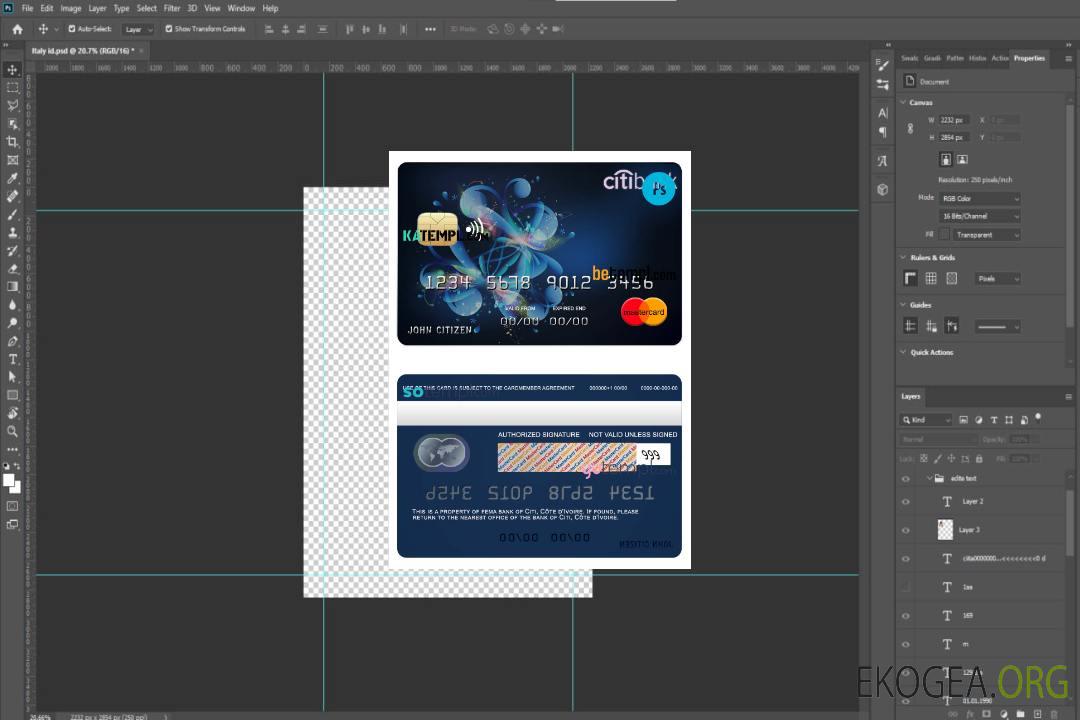The height and width of the screenshot is (720, 1080).
Task: Select the Crop tool
Action: coord(12,142)
